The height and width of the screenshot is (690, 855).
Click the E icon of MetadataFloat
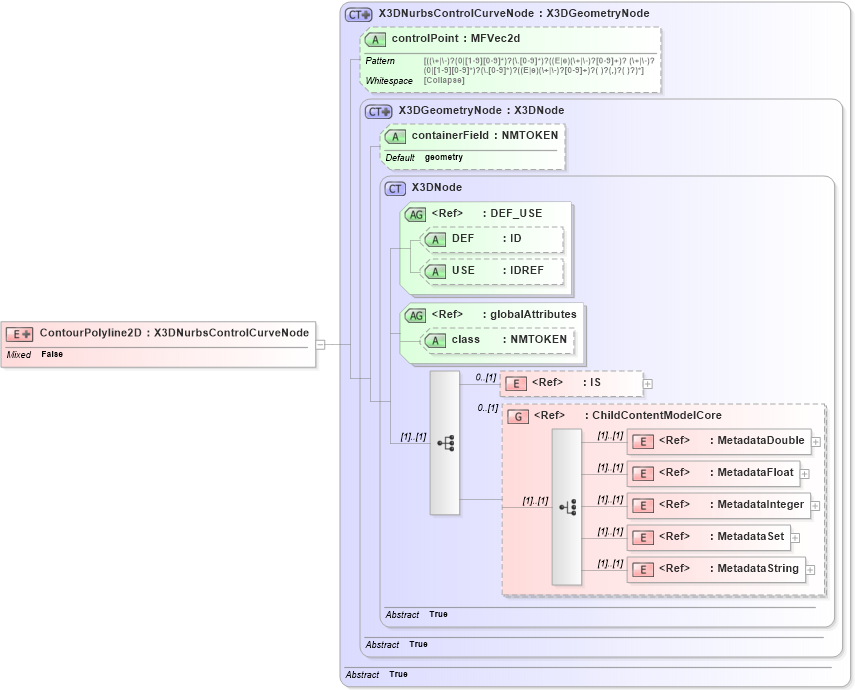[x=642, y=473]
